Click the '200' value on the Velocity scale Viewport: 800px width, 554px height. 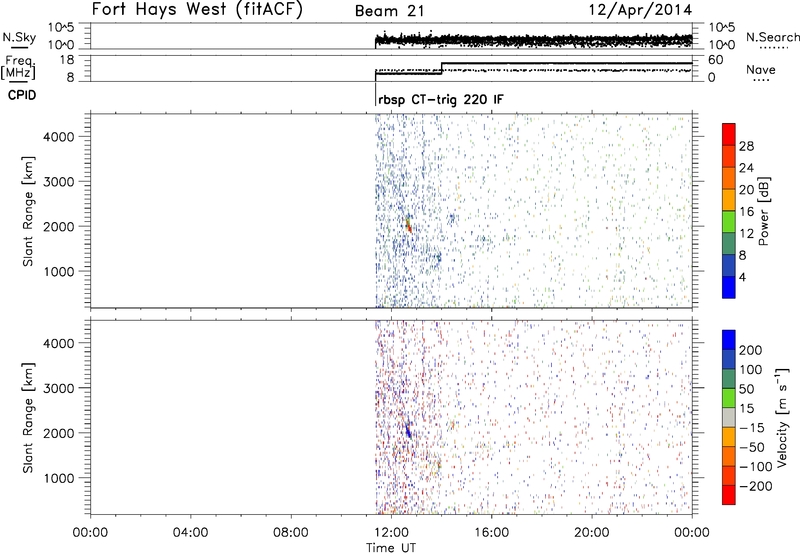click(751, 350)
